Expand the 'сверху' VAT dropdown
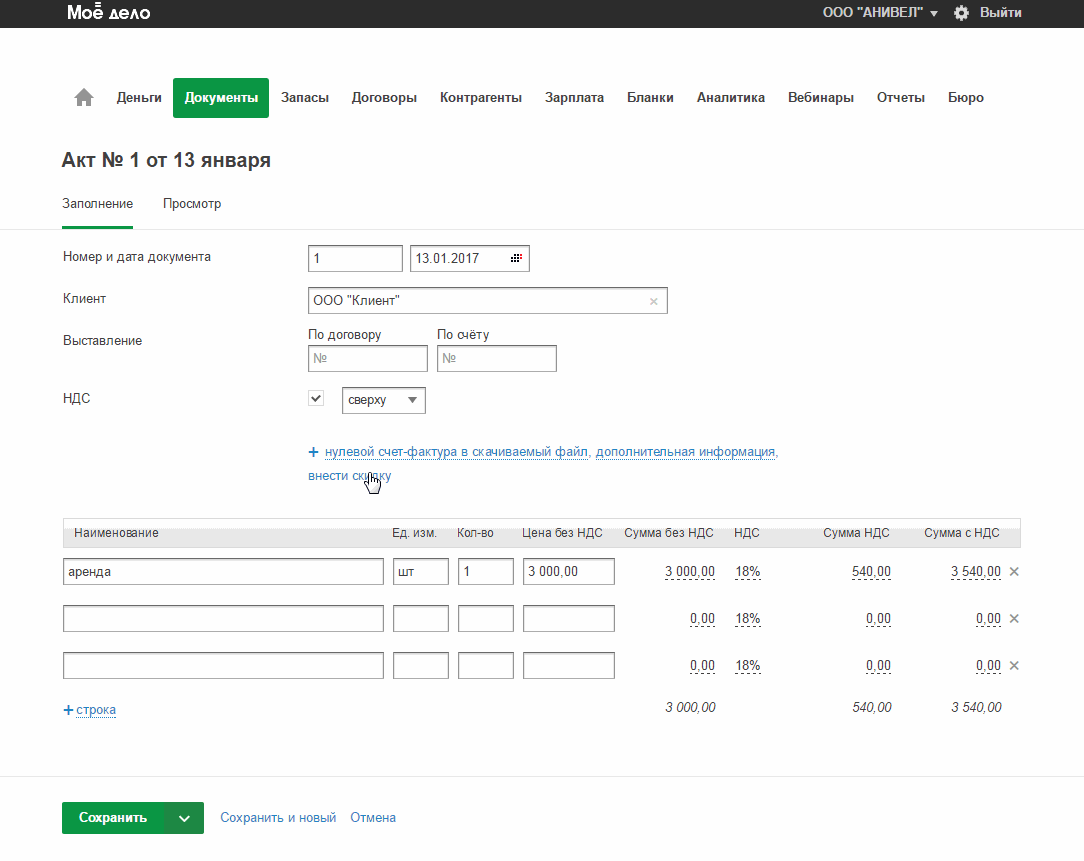Screen dimensions: 1084x861 [x=384, y=400]
